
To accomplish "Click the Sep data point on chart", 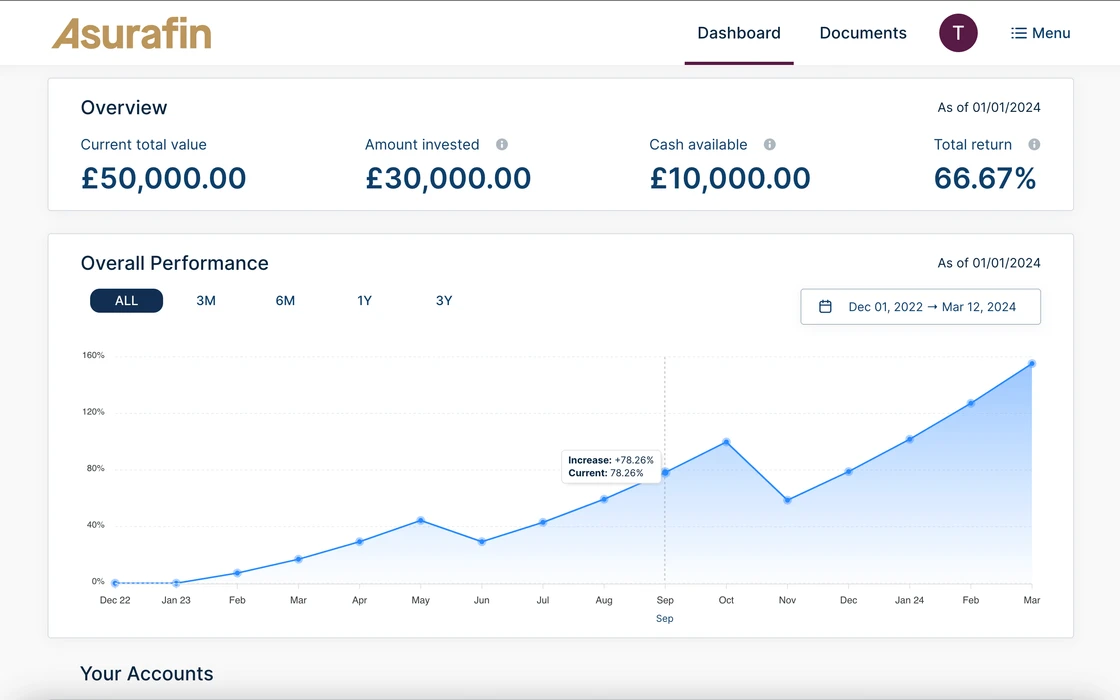I will [665, 472].
